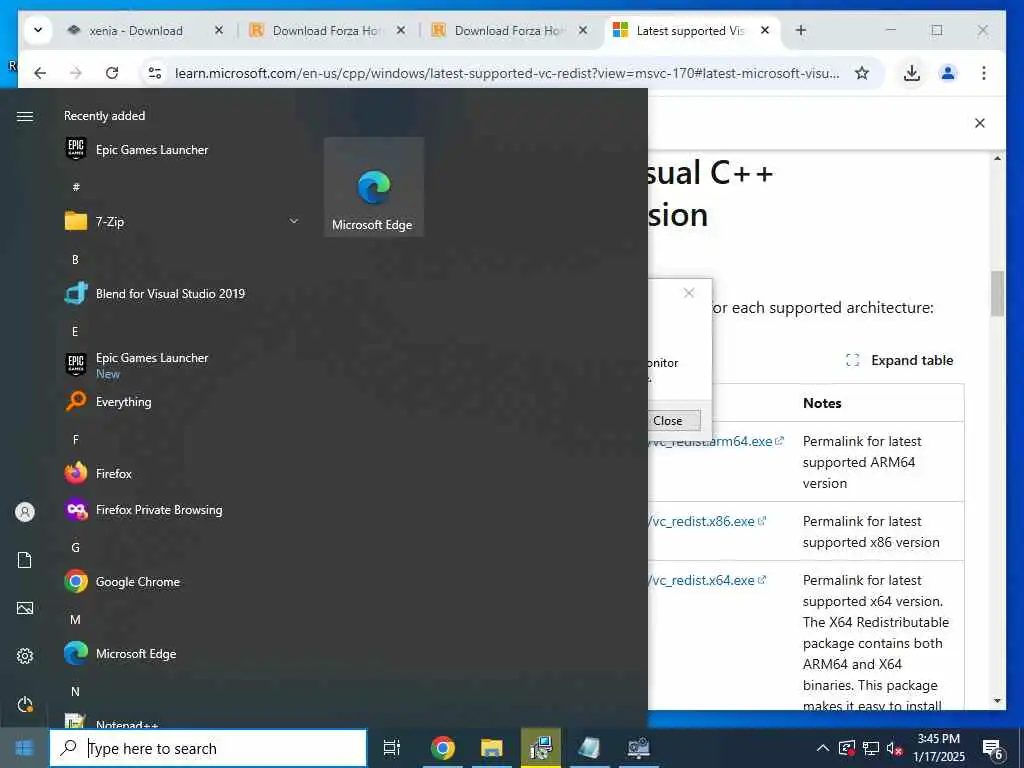
Task: View site information icon in address bar
Action: click(x=154, y=73)
